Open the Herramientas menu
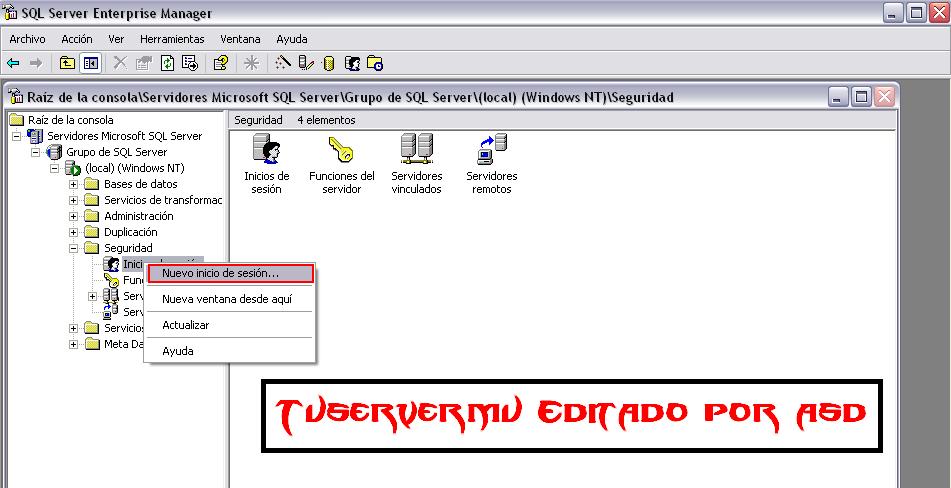The width and height of the screenshot is (951, 488). pos(172,39)
